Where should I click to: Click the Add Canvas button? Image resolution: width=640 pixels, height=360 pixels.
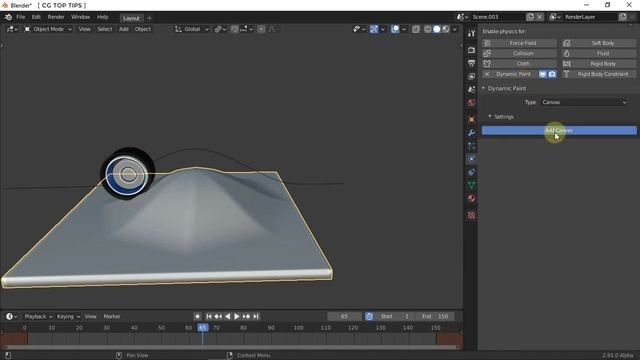(559, 130)
